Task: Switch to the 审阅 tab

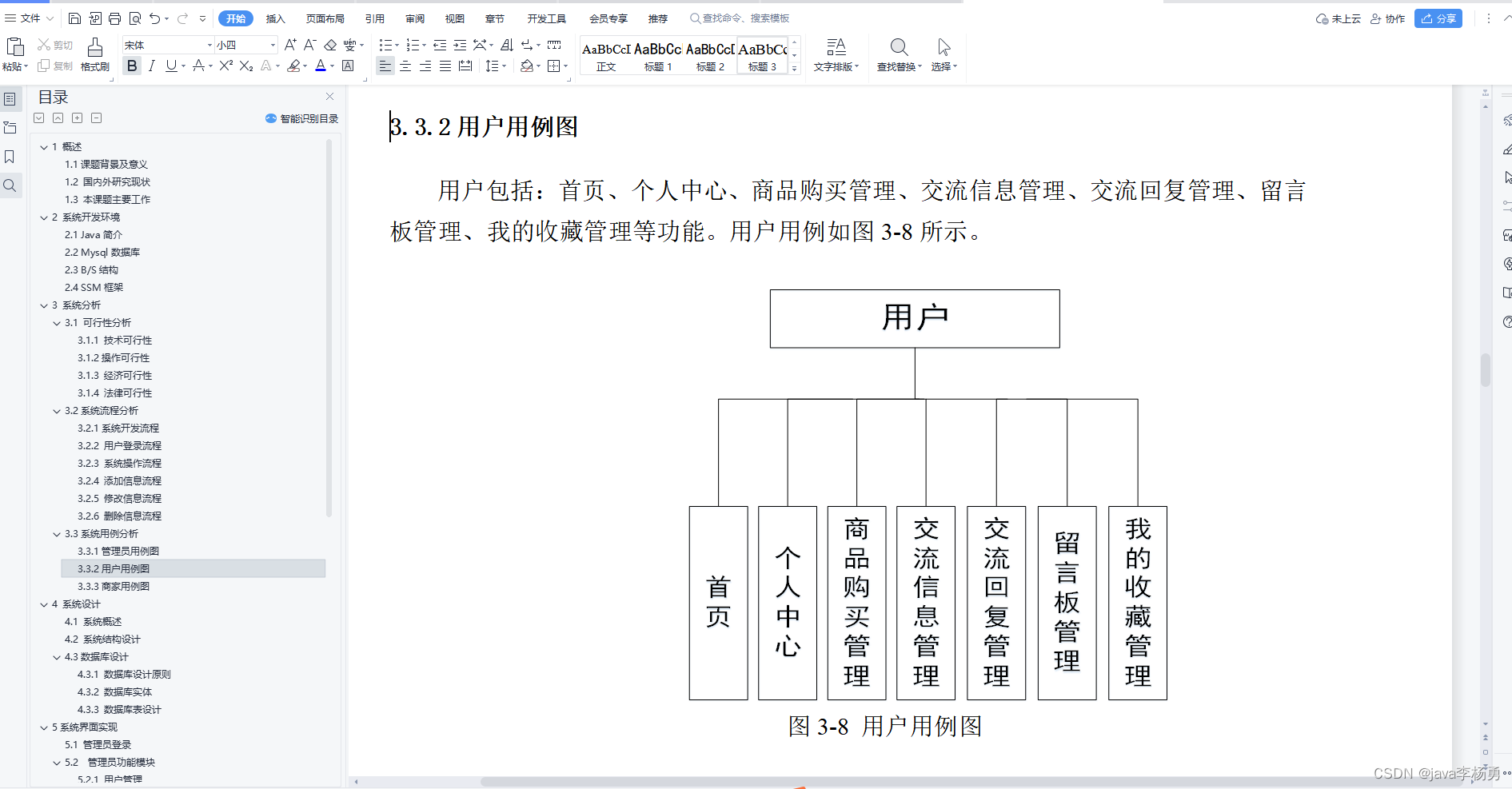Action: click(x=415, y=18)
